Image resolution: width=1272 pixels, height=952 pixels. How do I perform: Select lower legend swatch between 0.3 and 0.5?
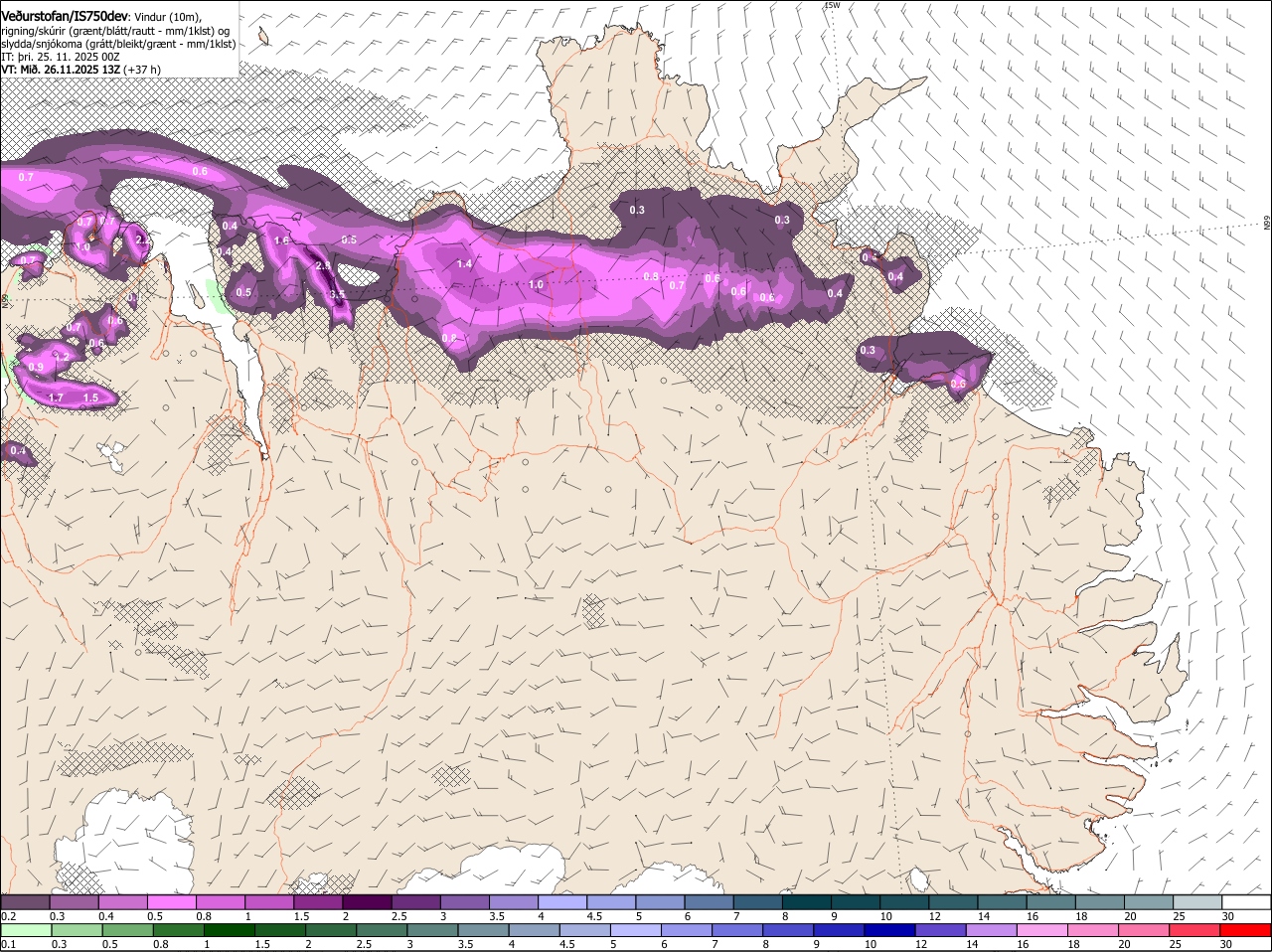tap(77, 930)
